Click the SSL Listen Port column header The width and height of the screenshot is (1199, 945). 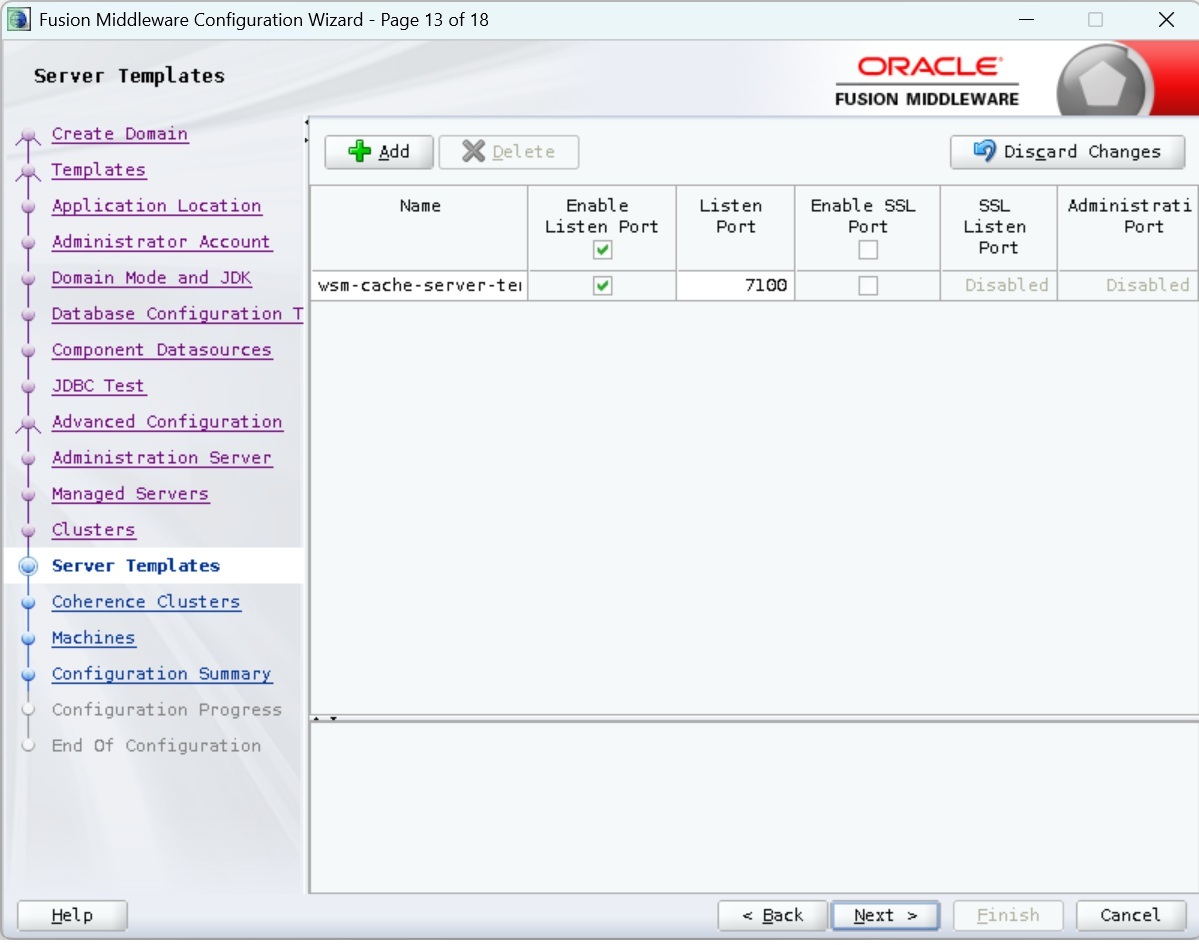click(999, 228)
